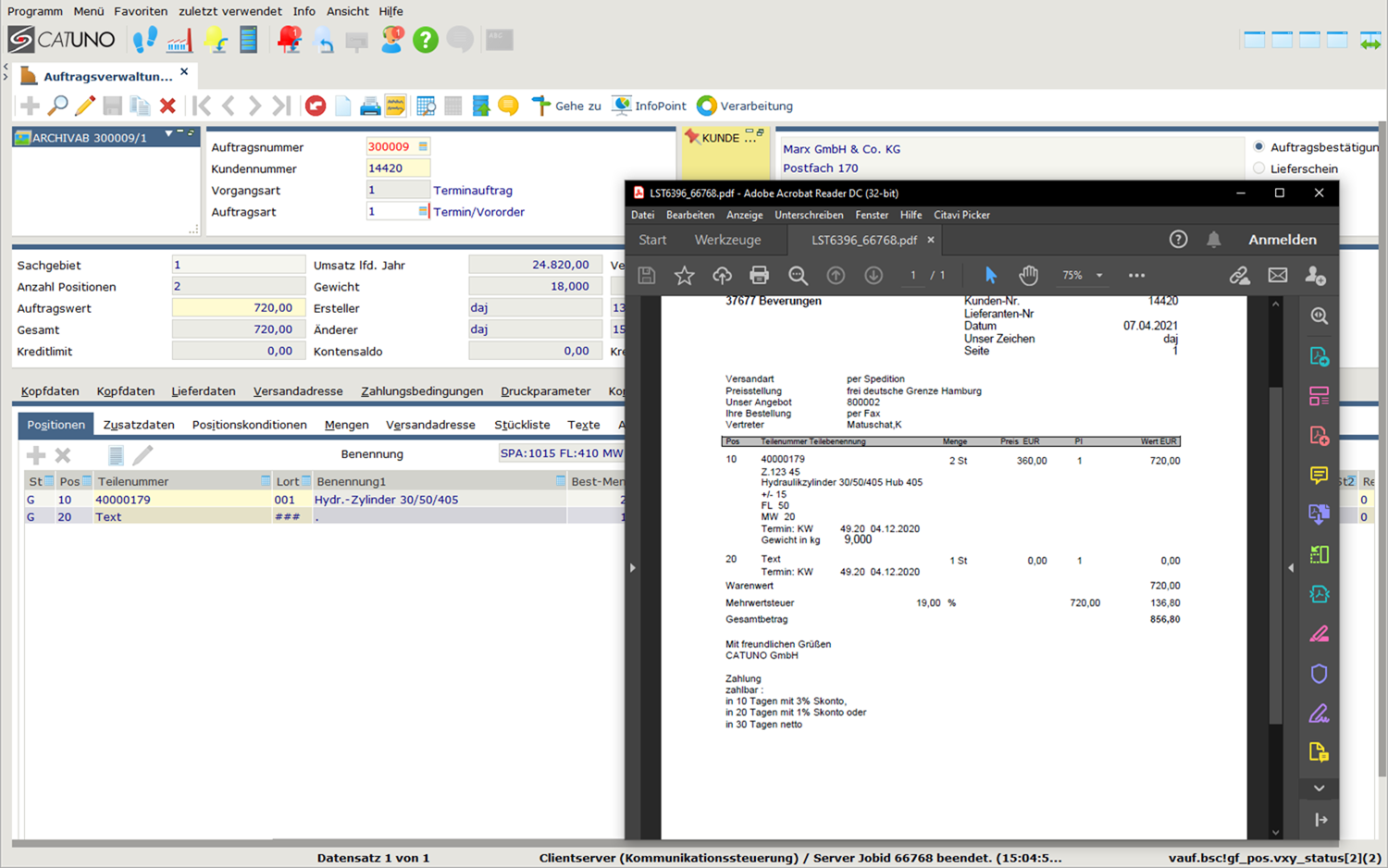
Task: Click the green help question mark icon
Action: (425, 40)
